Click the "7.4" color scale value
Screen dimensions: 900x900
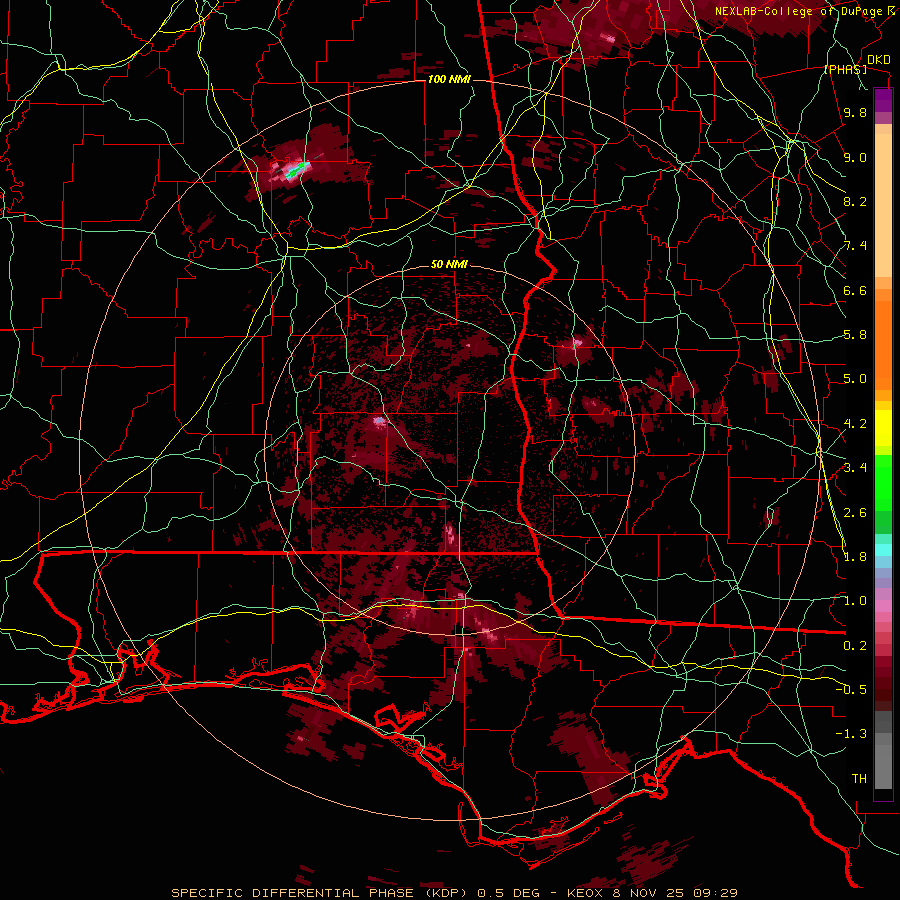855,246
